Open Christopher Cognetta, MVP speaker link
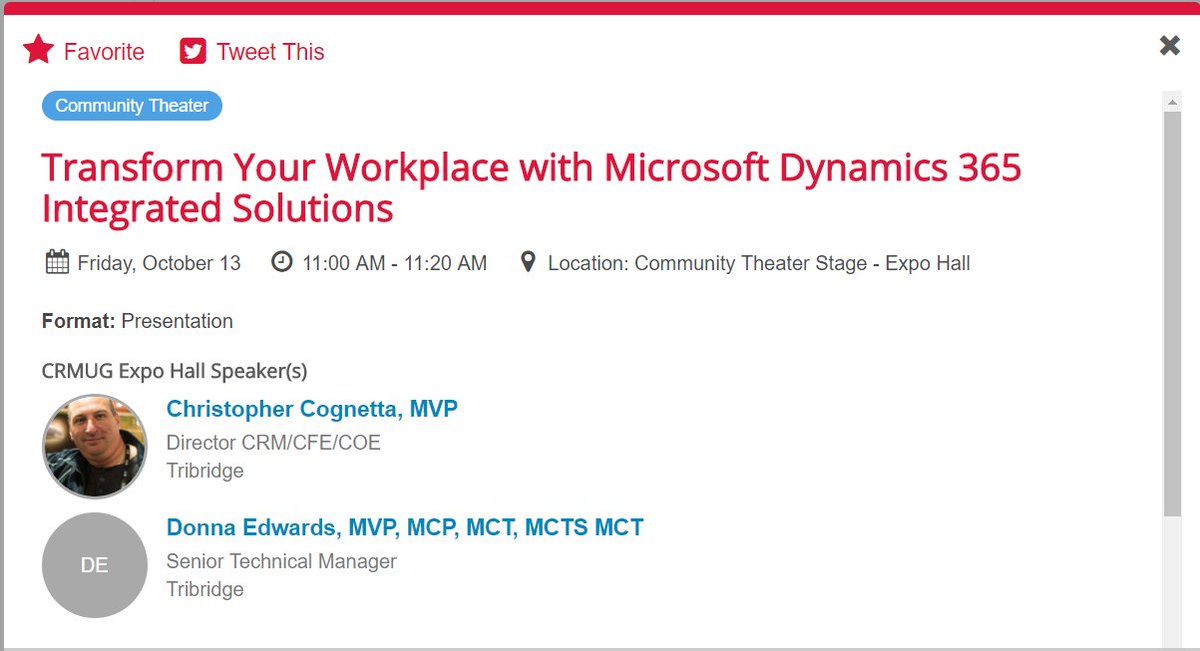Image resolution: width=1200 pixels, height=651 pixels. pyautogui.click(x=311, y=408)
